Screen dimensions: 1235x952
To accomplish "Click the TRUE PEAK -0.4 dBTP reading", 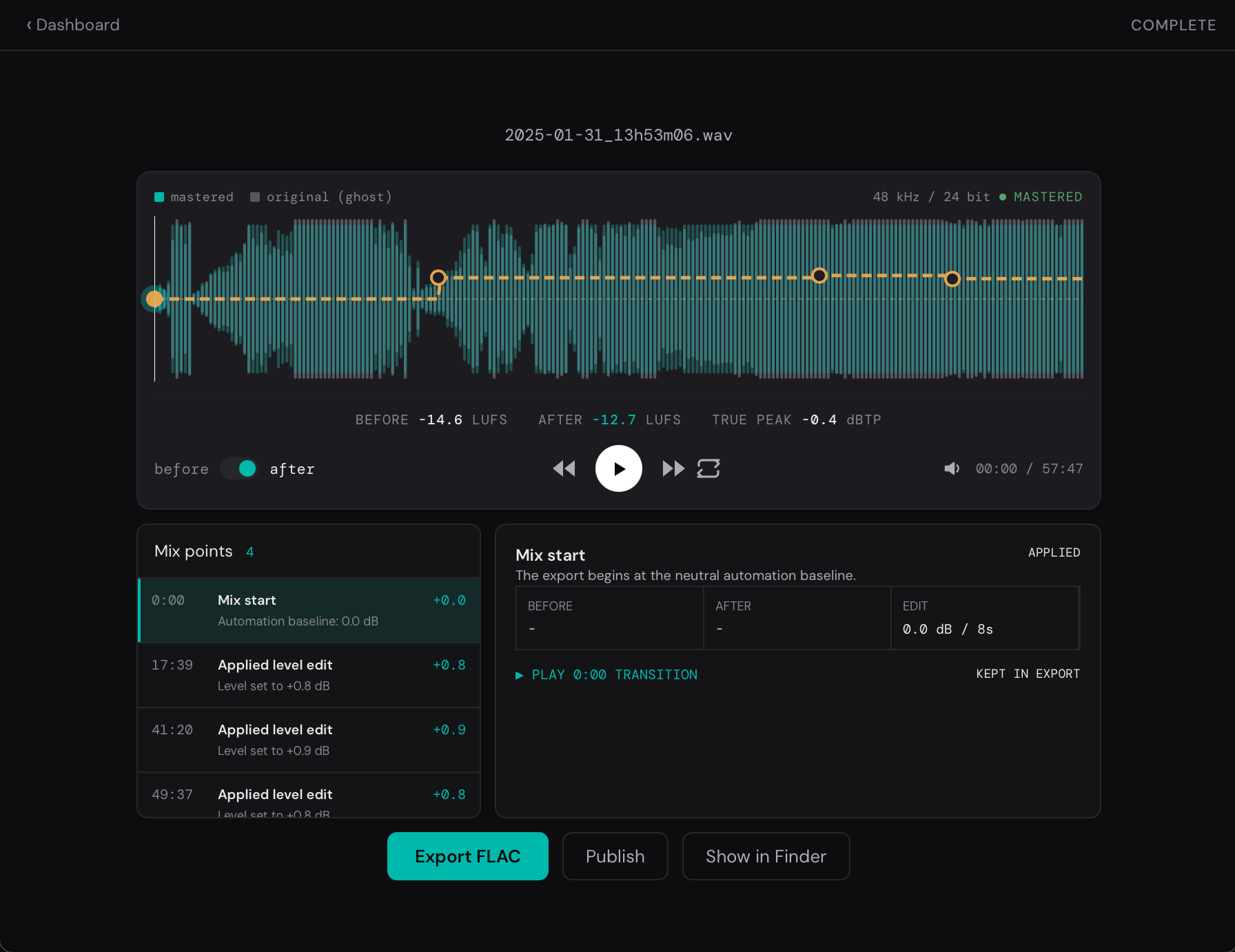I will (x=797, y=420).
